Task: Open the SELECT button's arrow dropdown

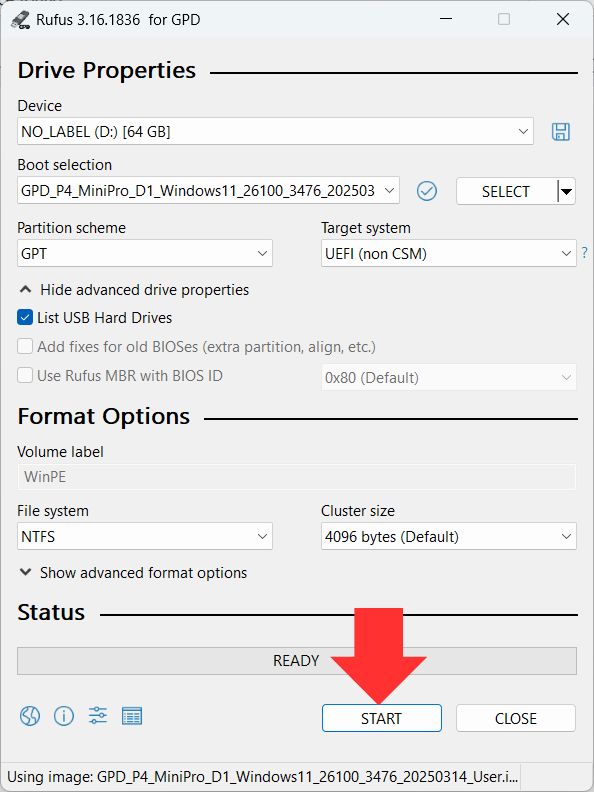Action: (x=567, y=191)
